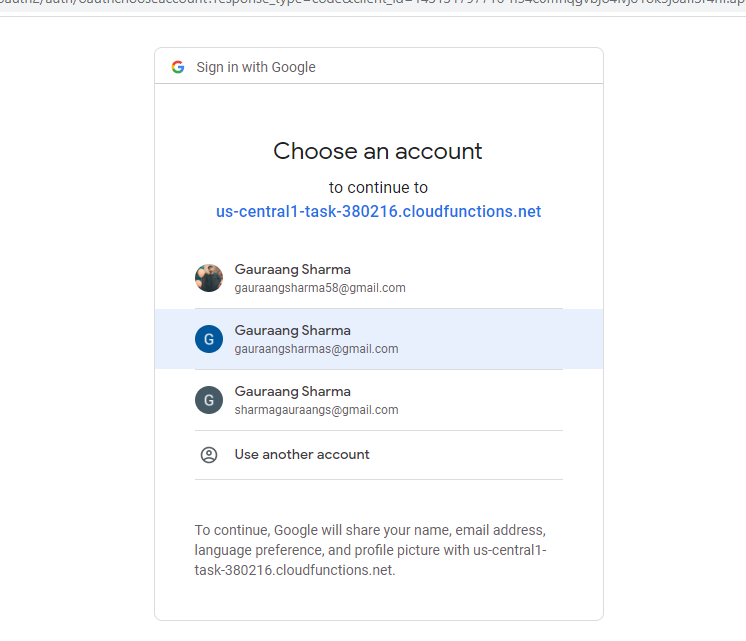Click the browser address bar URL

373,2
